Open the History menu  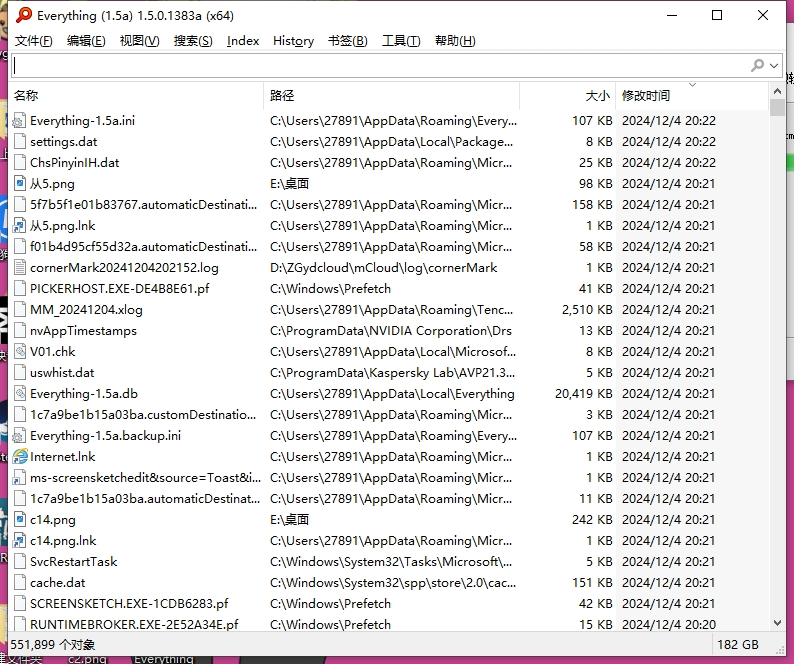point(293,41)
